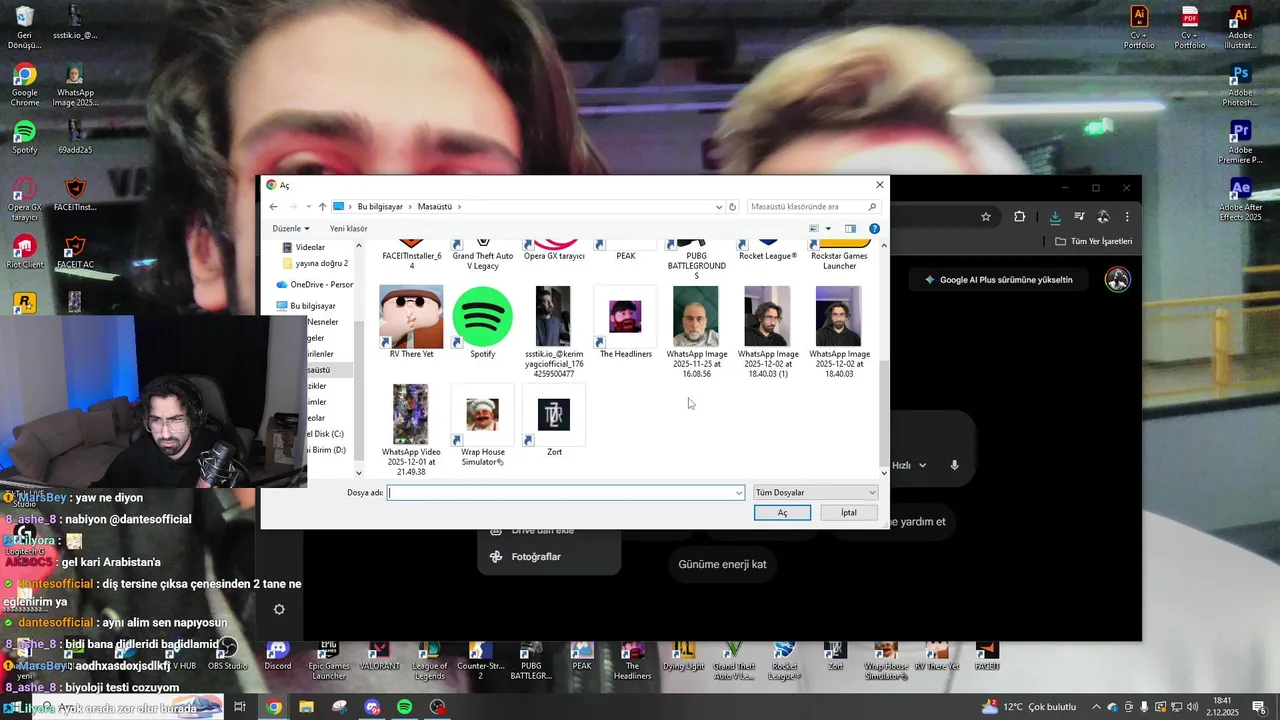Image resolution: width=1280 pixels, height=720 pixels.
Task: Select WhatsApp Video 2025-12-01 at 21.49.38
Action: [x=411, y=429]
